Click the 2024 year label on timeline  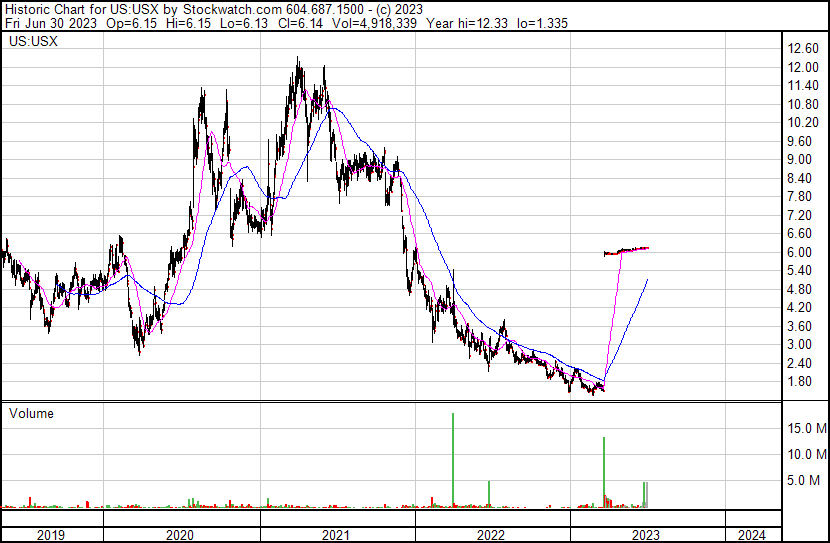point(752,535)
